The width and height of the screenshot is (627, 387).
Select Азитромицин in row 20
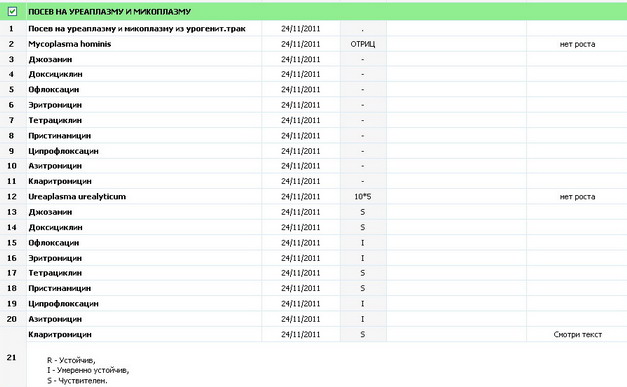click(55, 319)
